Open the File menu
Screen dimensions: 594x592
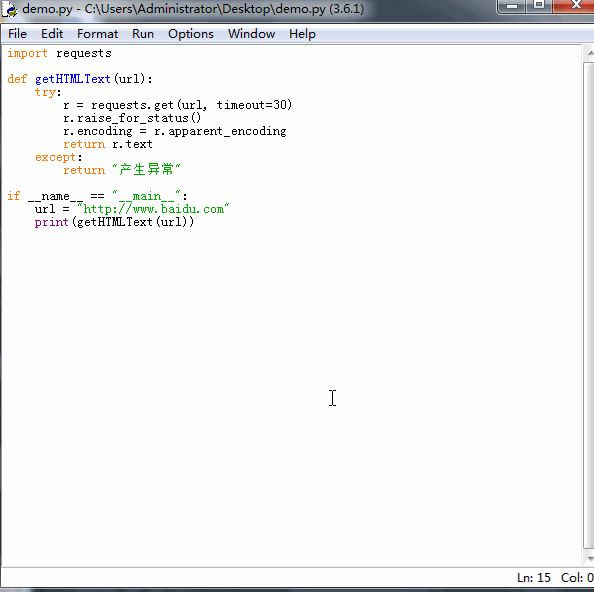tap(17, 34)
